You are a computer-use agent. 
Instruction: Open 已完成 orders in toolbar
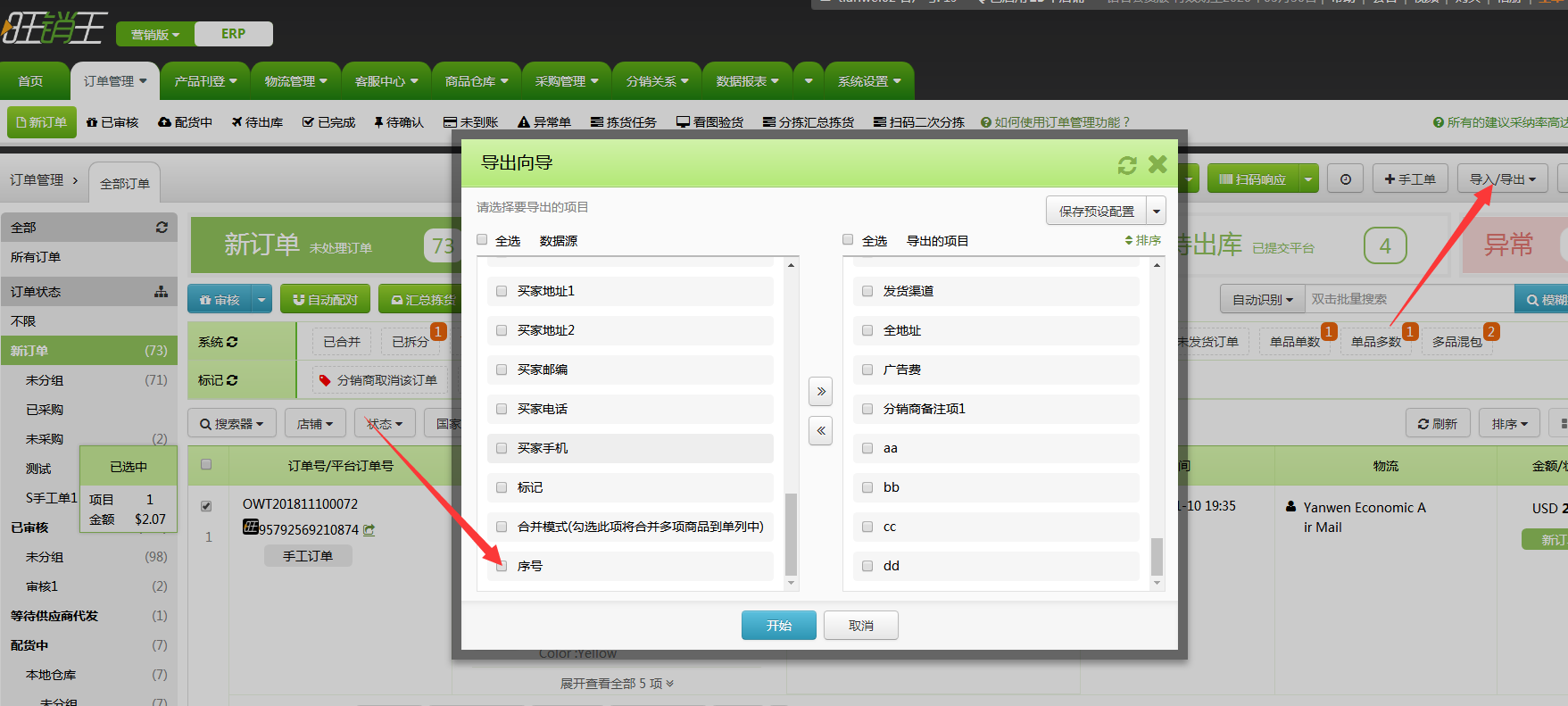pyautogui.click(x=329, y=122)
